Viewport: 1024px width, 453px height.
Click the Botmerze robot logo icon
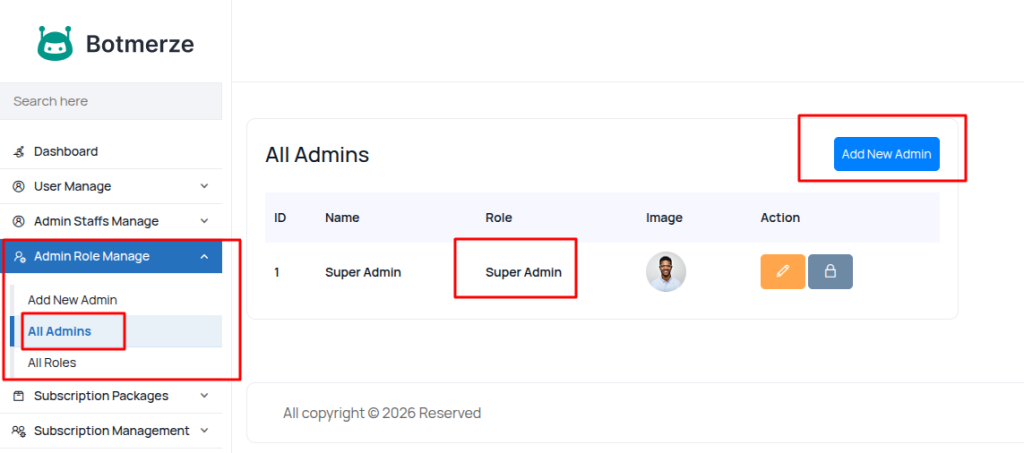coord(55,43)
